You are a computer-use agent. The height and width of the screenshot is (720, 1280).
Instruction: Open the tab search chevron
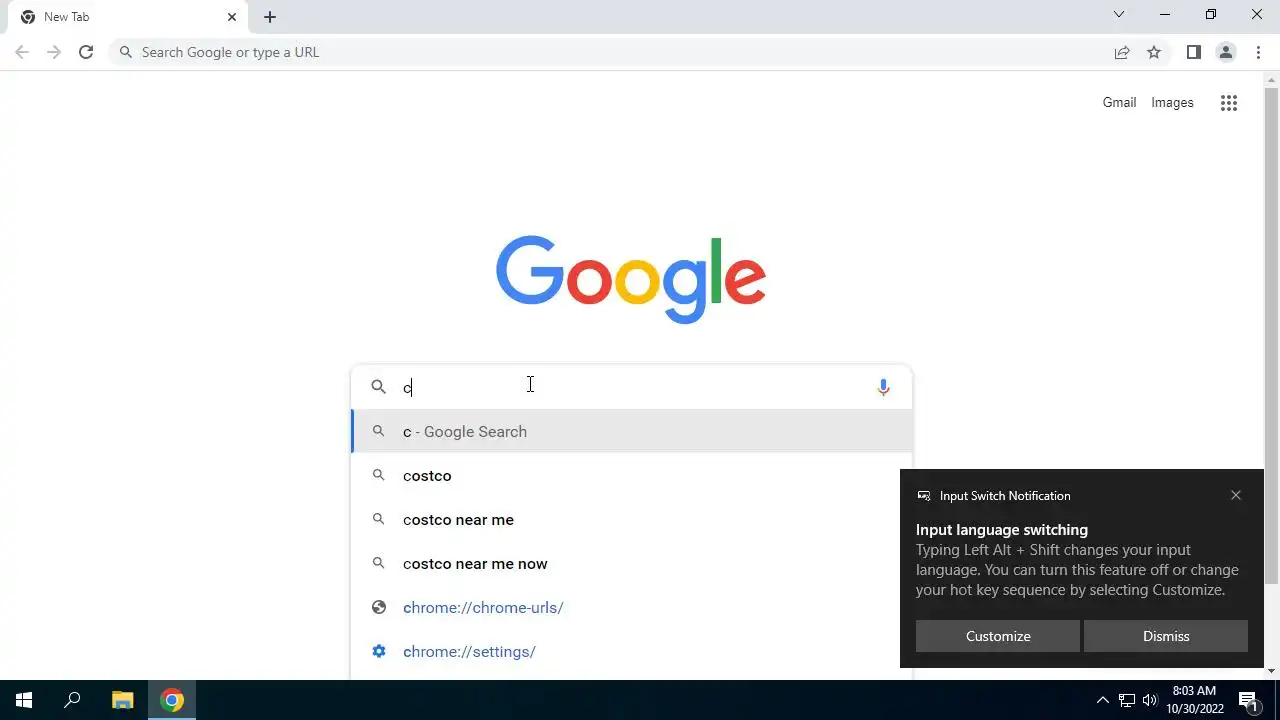pos(1119,14)
